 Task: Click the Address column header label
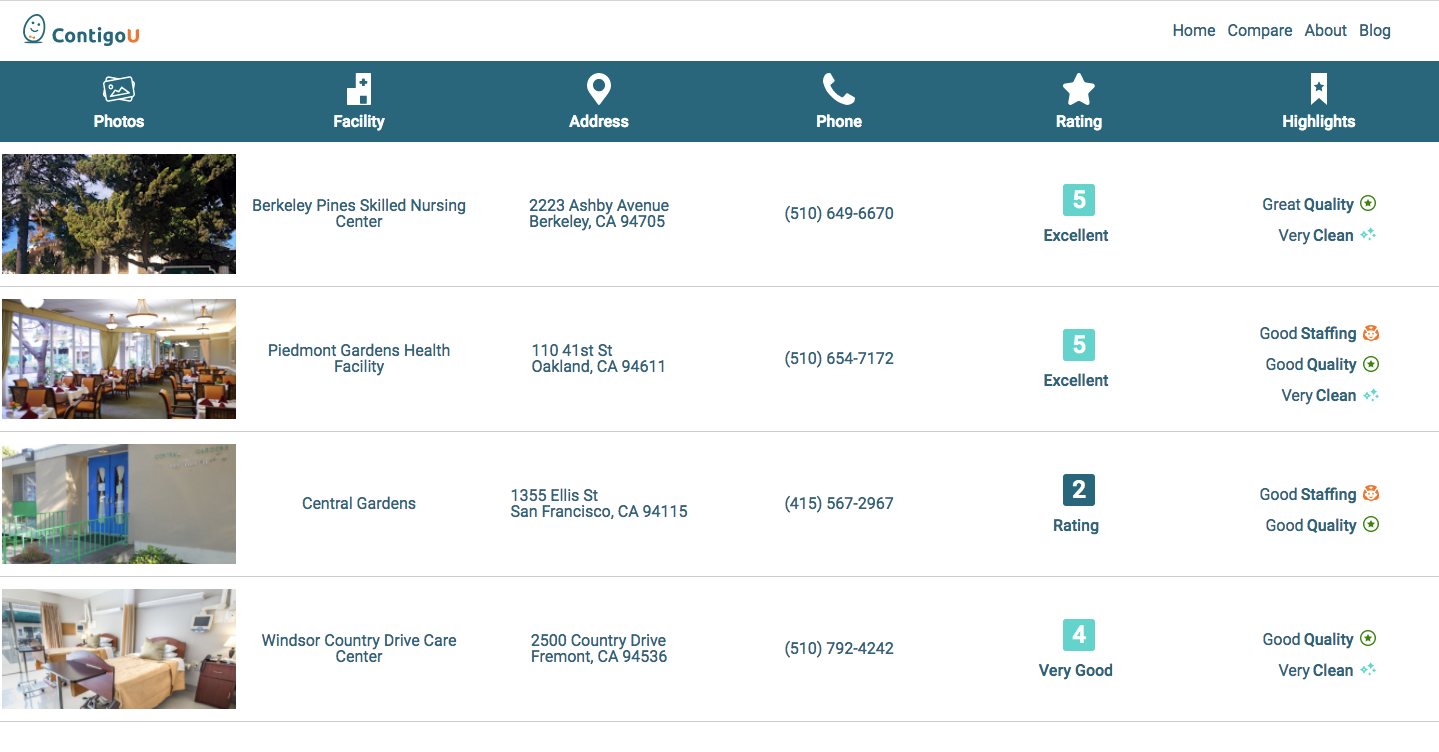click(x=599, y=121)
